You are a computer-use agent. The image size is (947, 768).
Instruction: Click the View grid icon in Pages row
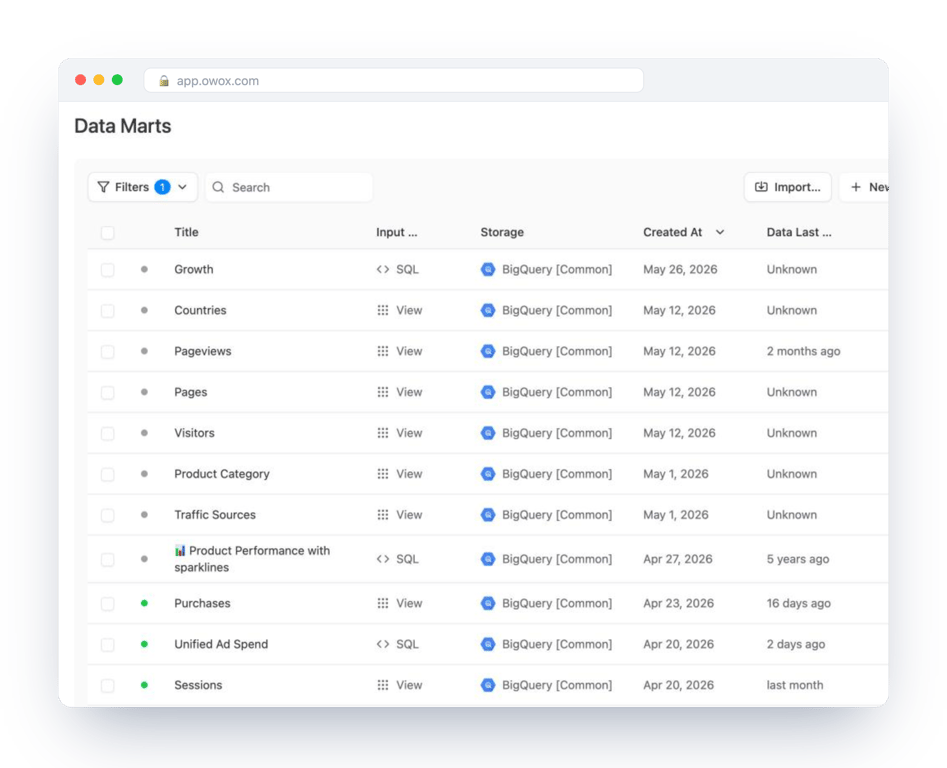point(383,392)
